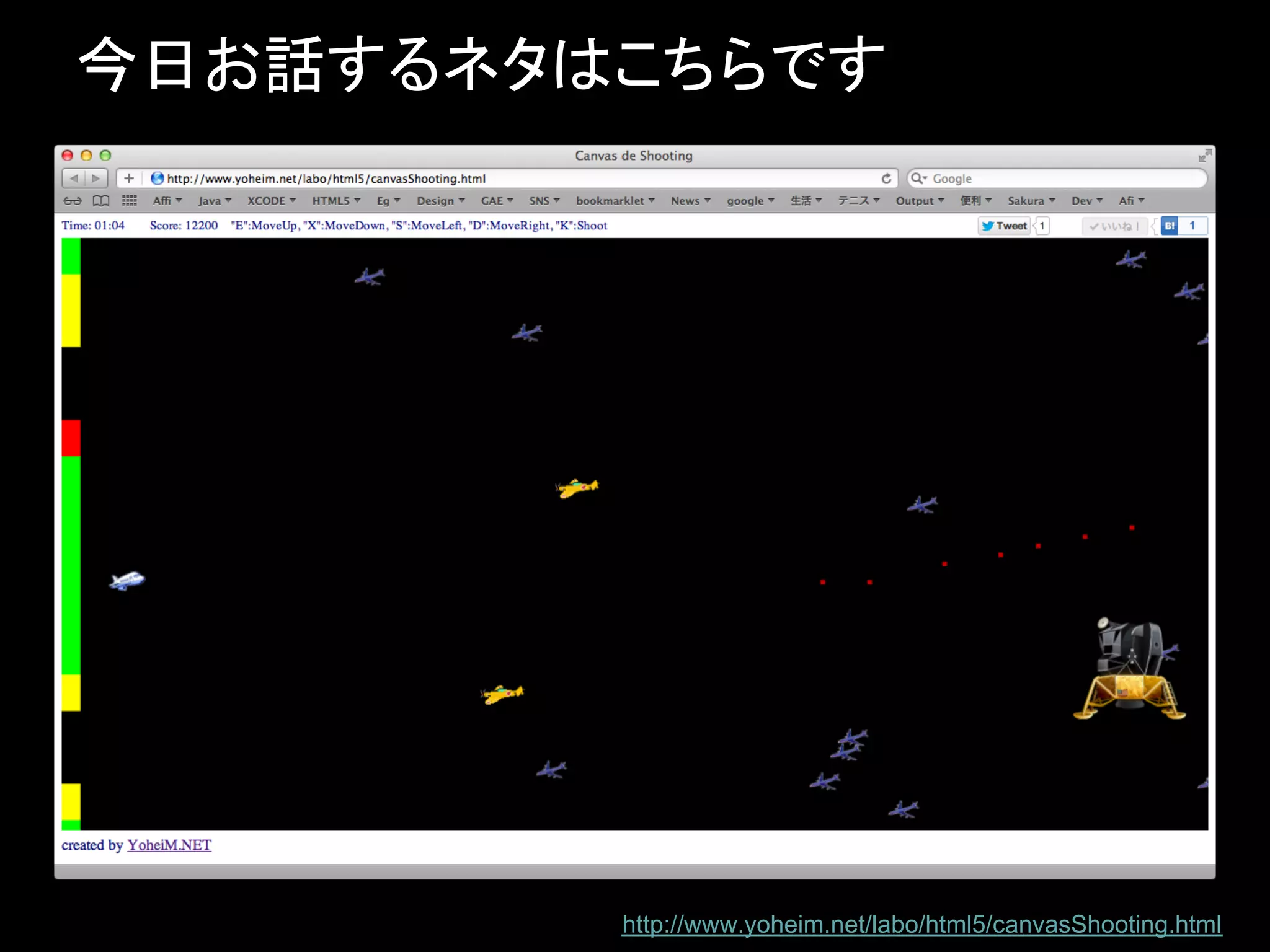The width and height of the screenshot is (1270, 952).
Task: Open the YoheiM.NET link
Action: tap(169, 845)
